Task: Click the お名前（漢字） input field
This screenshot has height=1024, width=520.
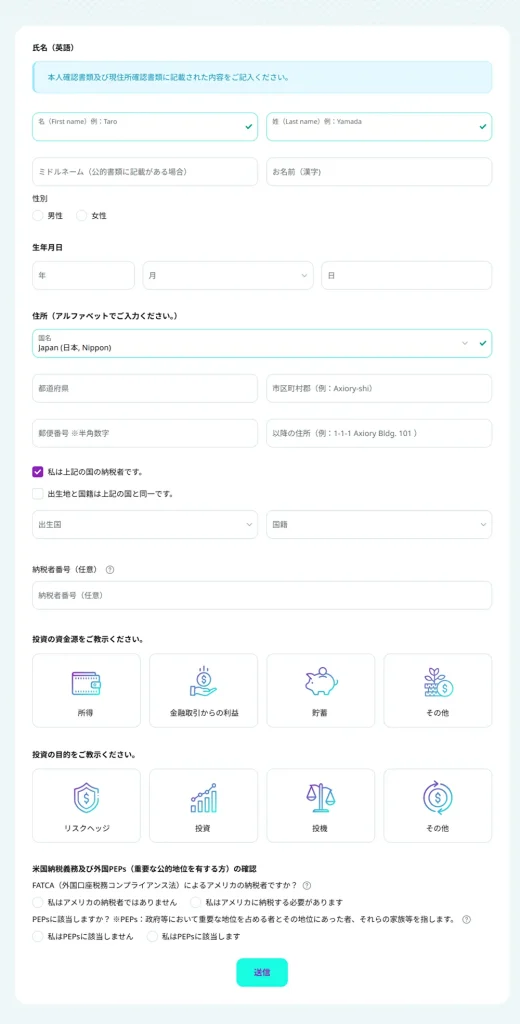Action: click(x=379, y=172)
